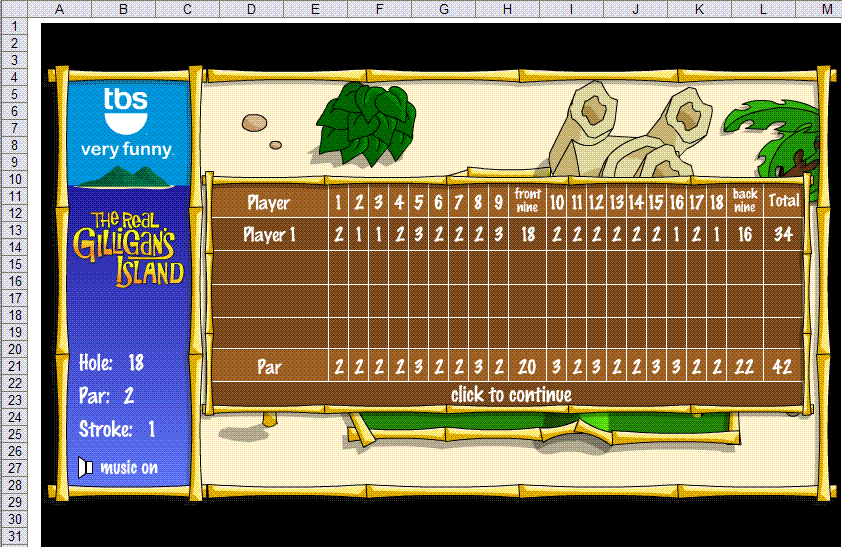Click the 'Player' header cell in scorecard
The width and height of the screenshot is (842, 547).
click(268, 203)
